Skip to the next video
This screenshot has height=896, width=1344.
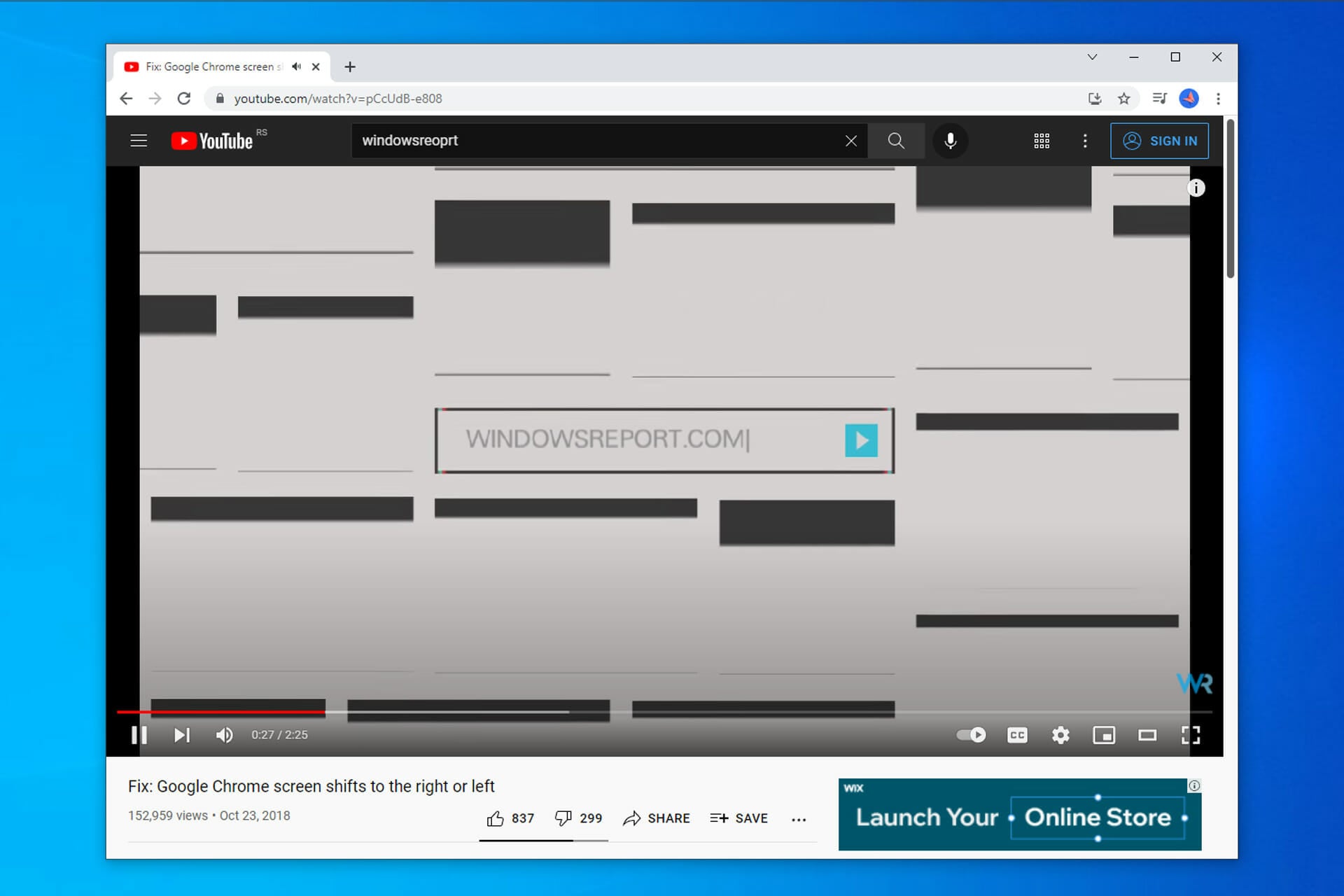(x=181, y=735)
